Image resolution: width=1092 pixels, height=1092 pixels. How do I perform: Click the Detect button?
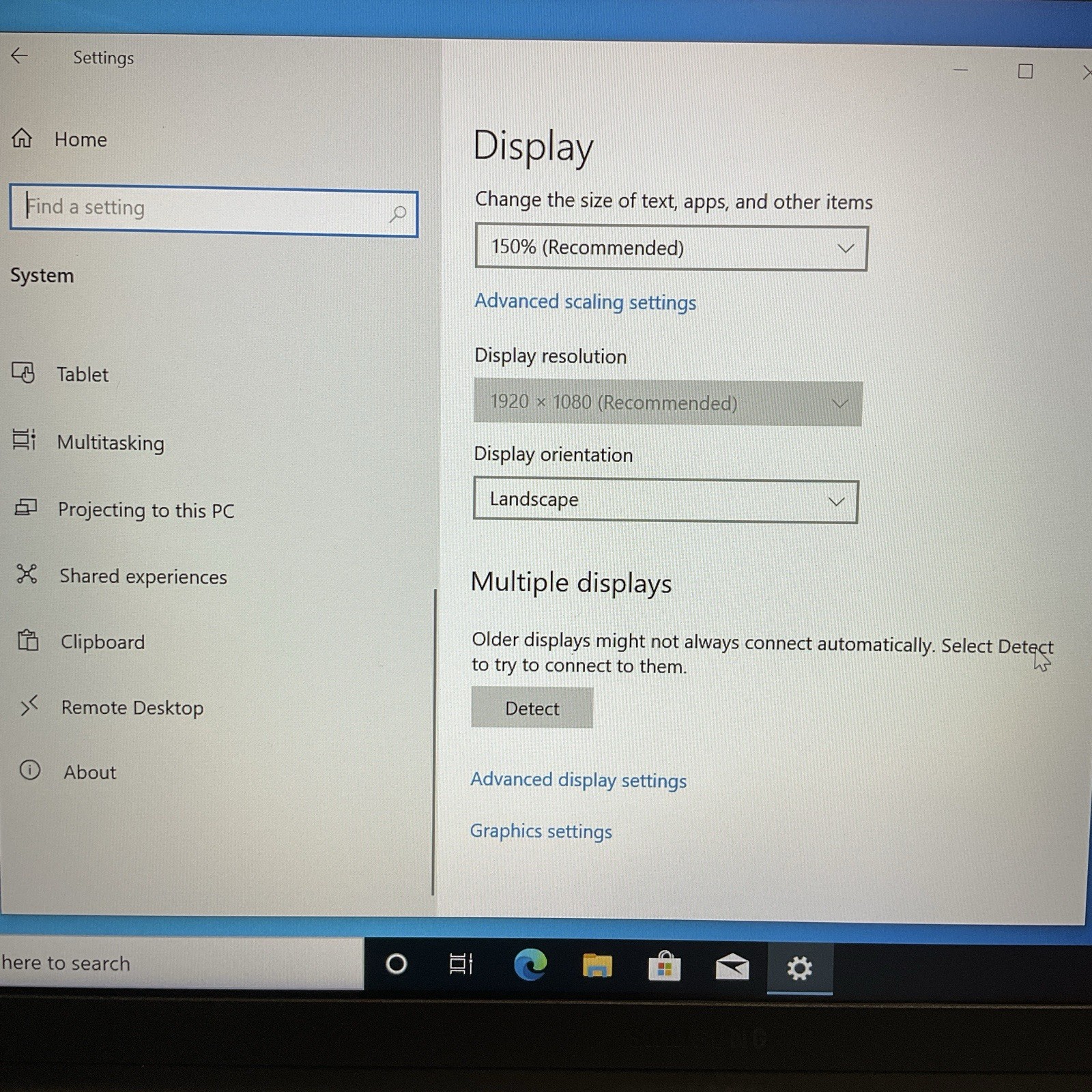point(532,708)
